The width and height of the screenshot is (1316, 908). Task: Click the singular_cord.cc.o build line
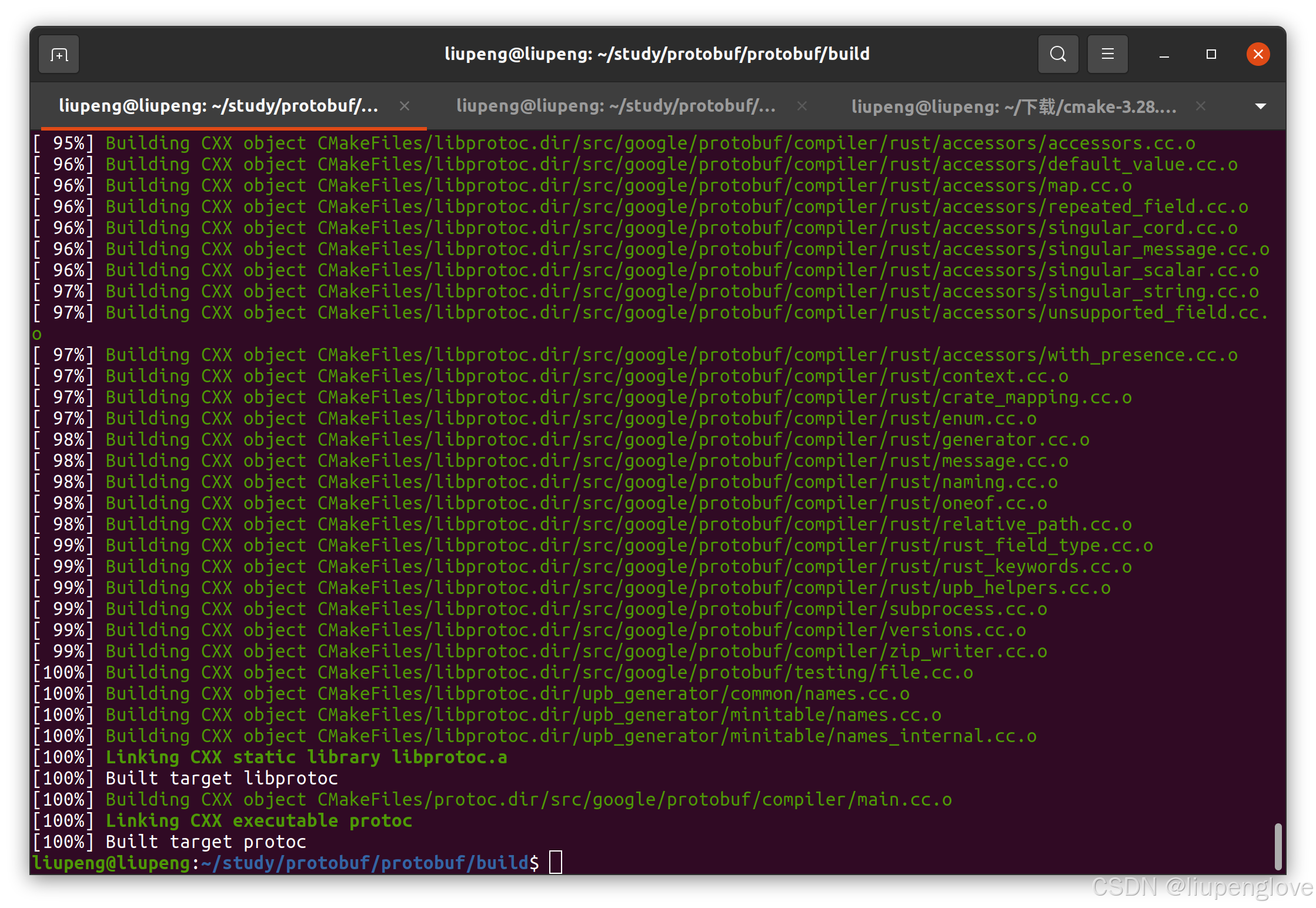pyautogui.click(x=635, y=228)
